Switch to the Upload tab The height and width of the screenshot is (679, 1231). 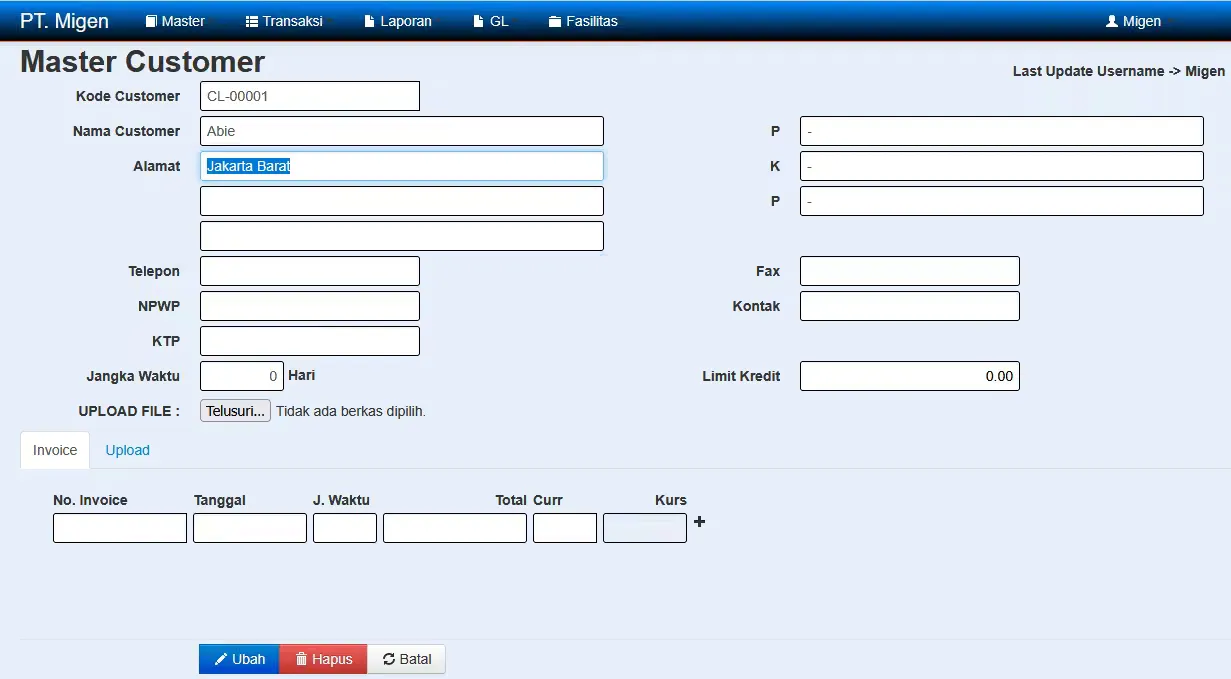128,450
